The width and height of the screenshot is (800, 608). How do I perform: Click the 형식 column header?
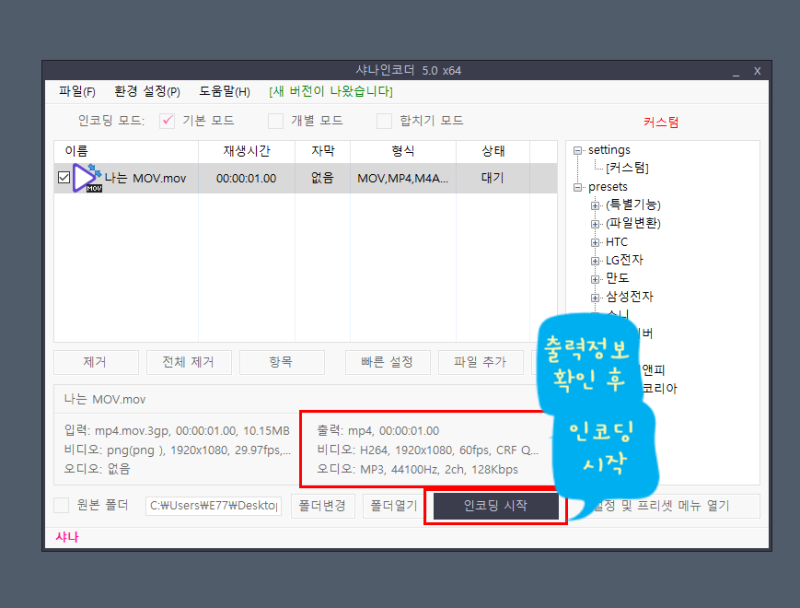(x=403, y=151)
